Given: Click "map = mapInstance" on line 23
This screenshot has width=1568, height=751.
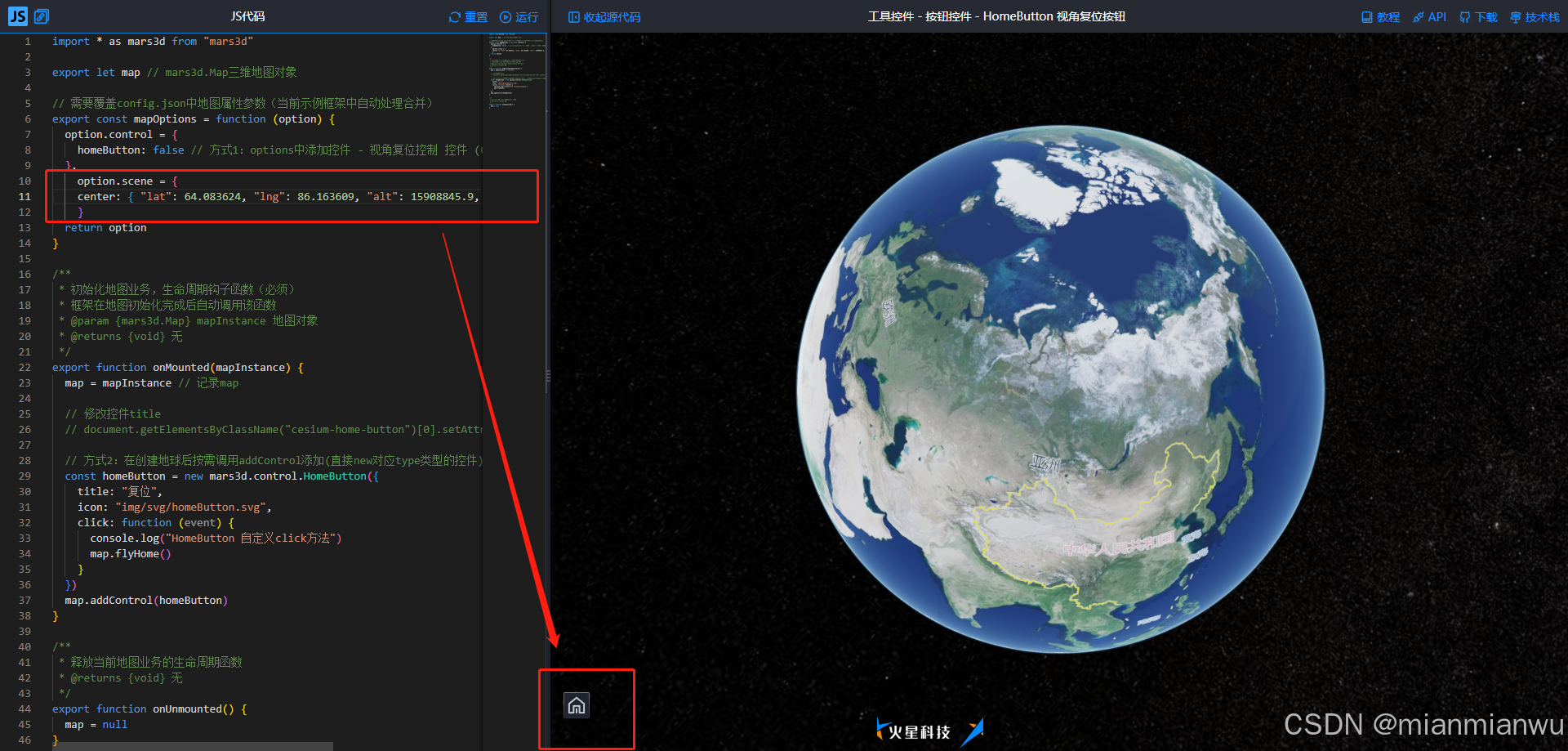Looking at the screenshot, I should coord(118,382).
